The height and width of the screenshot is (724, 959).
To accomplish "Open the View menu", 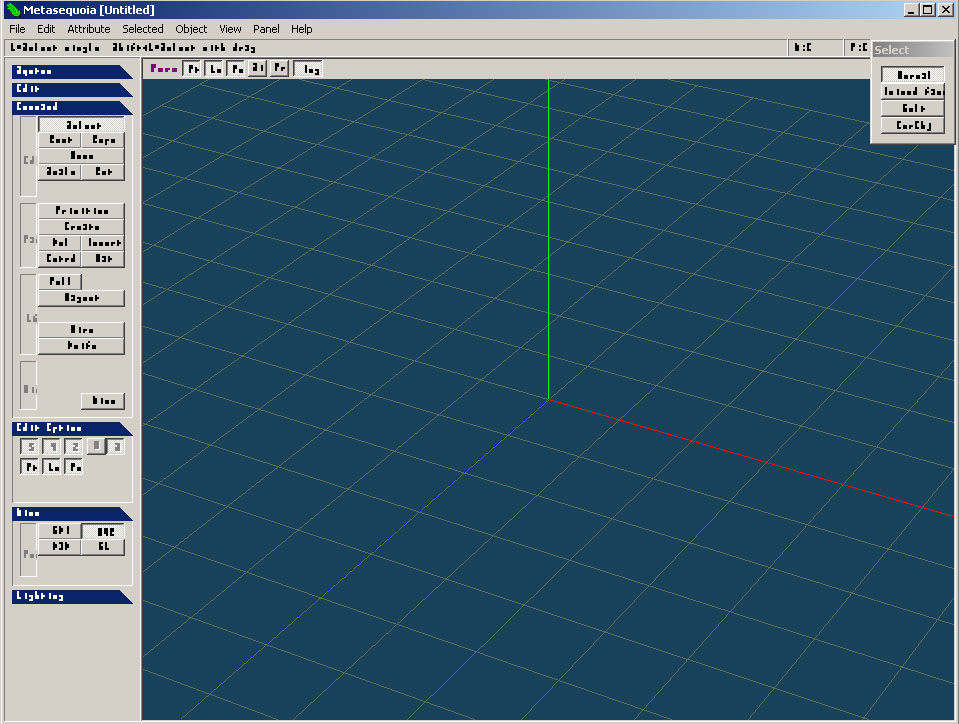I will (x=230, y=29).
